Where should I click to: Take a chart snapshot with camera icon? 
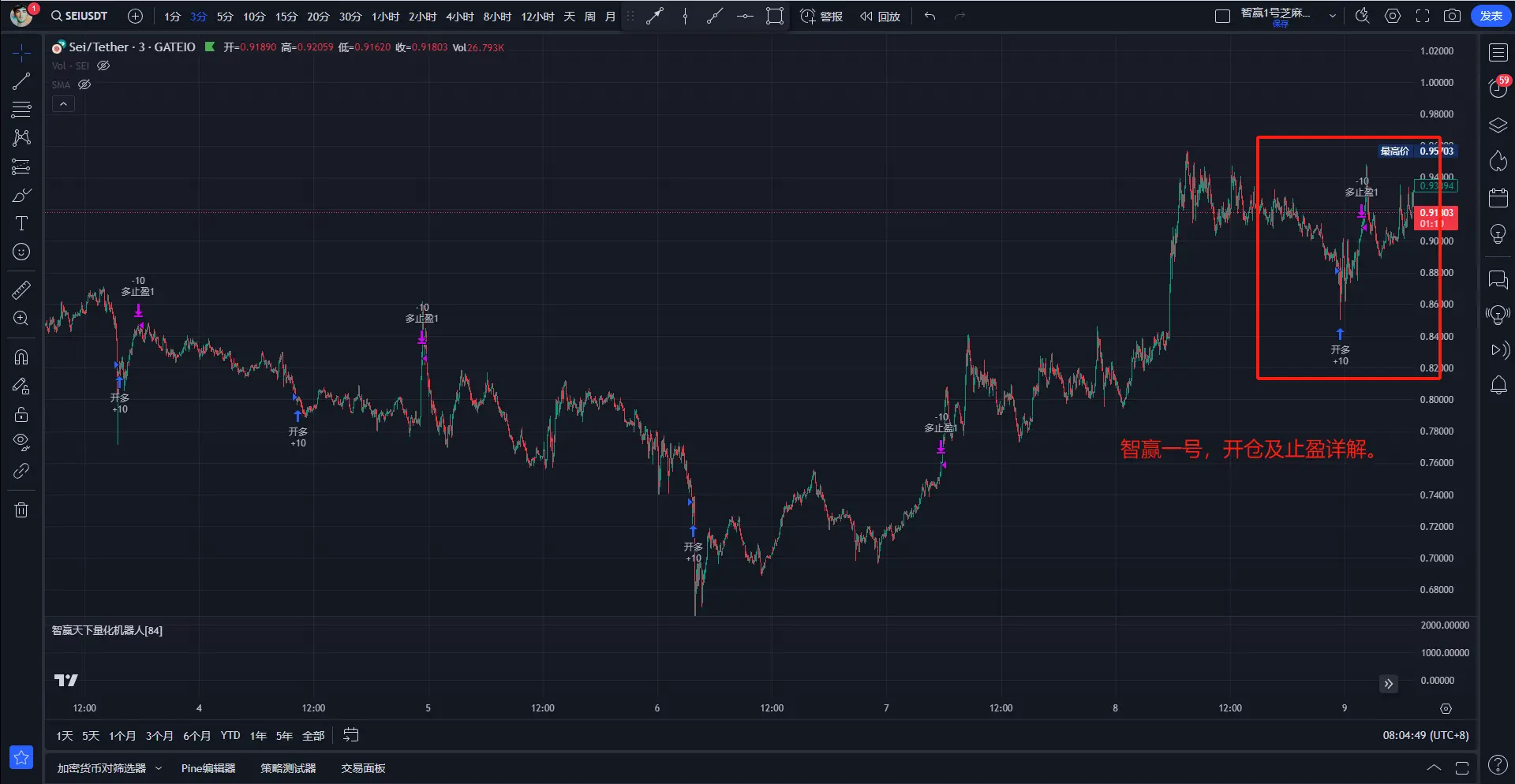coord(1452,16)
